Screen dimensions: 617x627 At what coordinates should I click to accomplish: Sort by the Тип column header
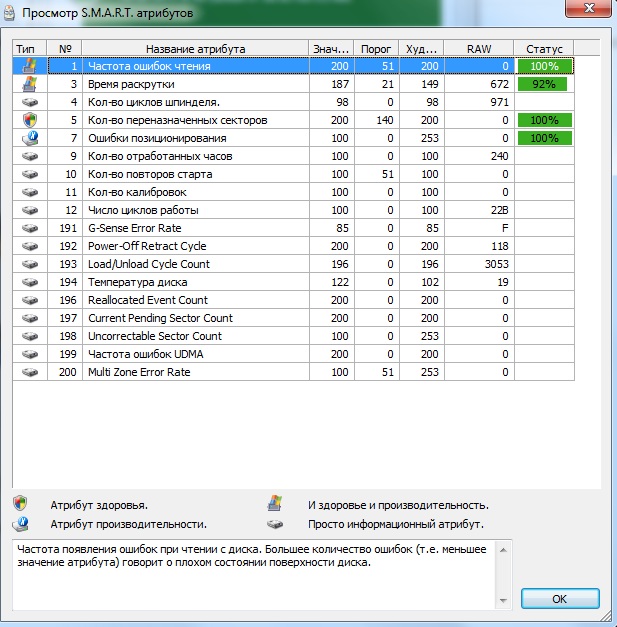tap(30, 49)
